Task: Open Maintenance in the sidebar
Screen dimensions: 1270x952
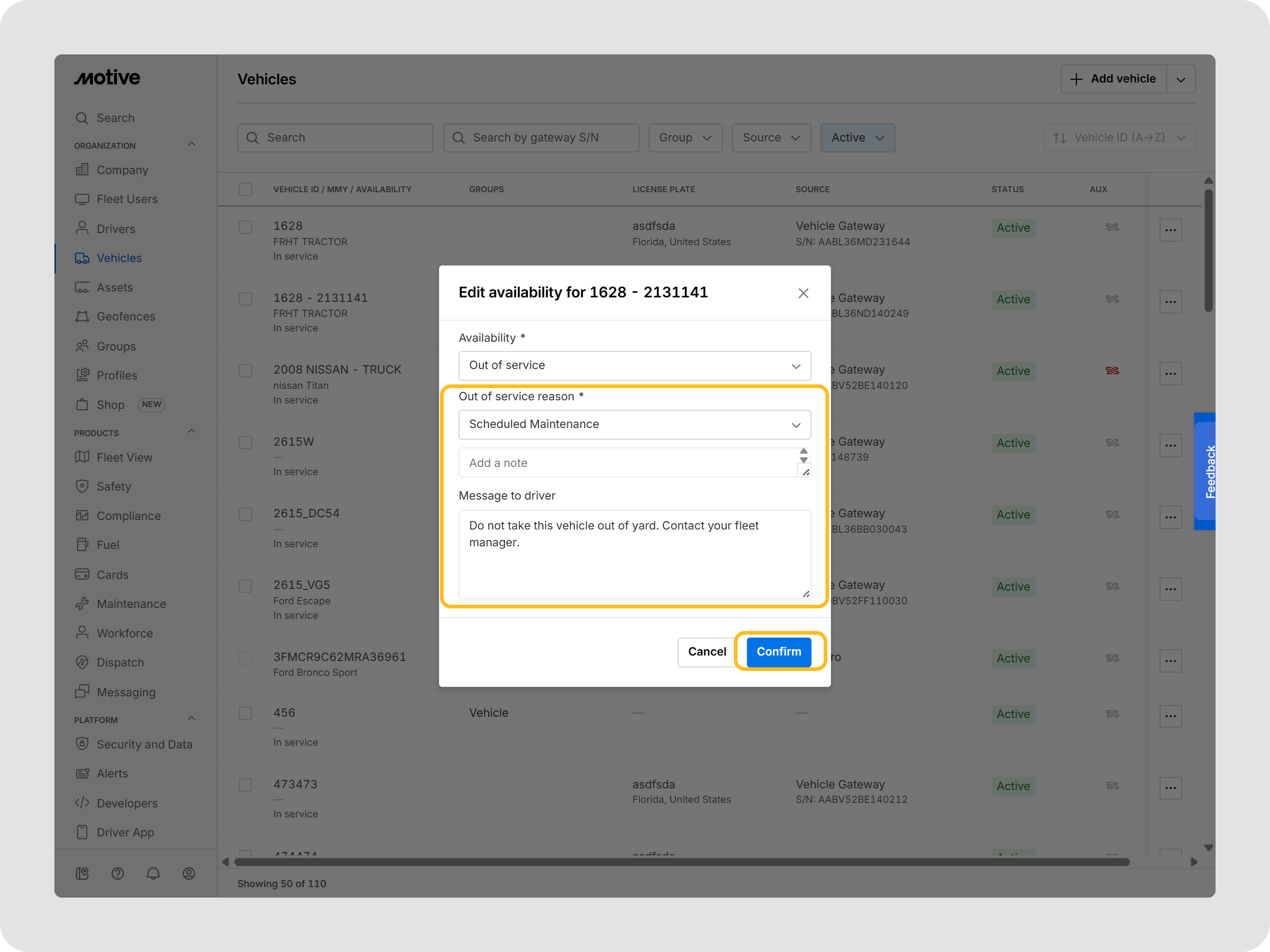Action: click(x=131, y=604)
